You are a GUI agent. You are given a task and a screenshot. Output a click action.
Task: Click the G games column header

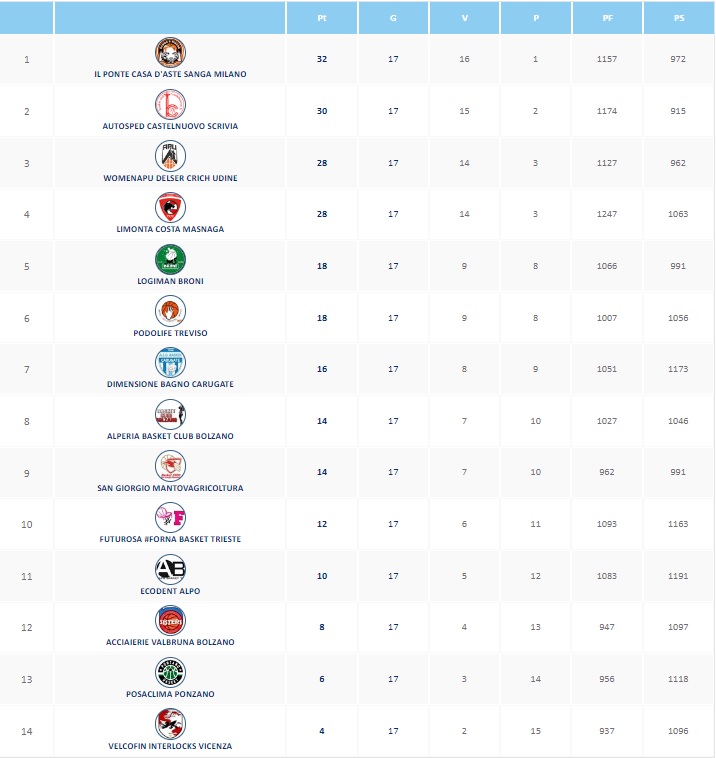393,18
